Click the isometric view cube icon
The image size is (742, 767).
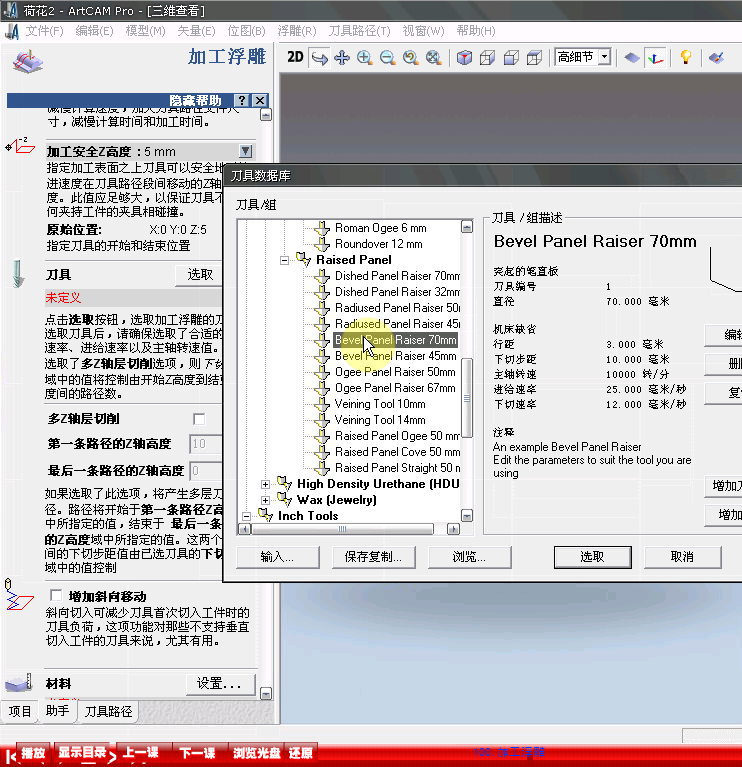click(x=464, y=57)
